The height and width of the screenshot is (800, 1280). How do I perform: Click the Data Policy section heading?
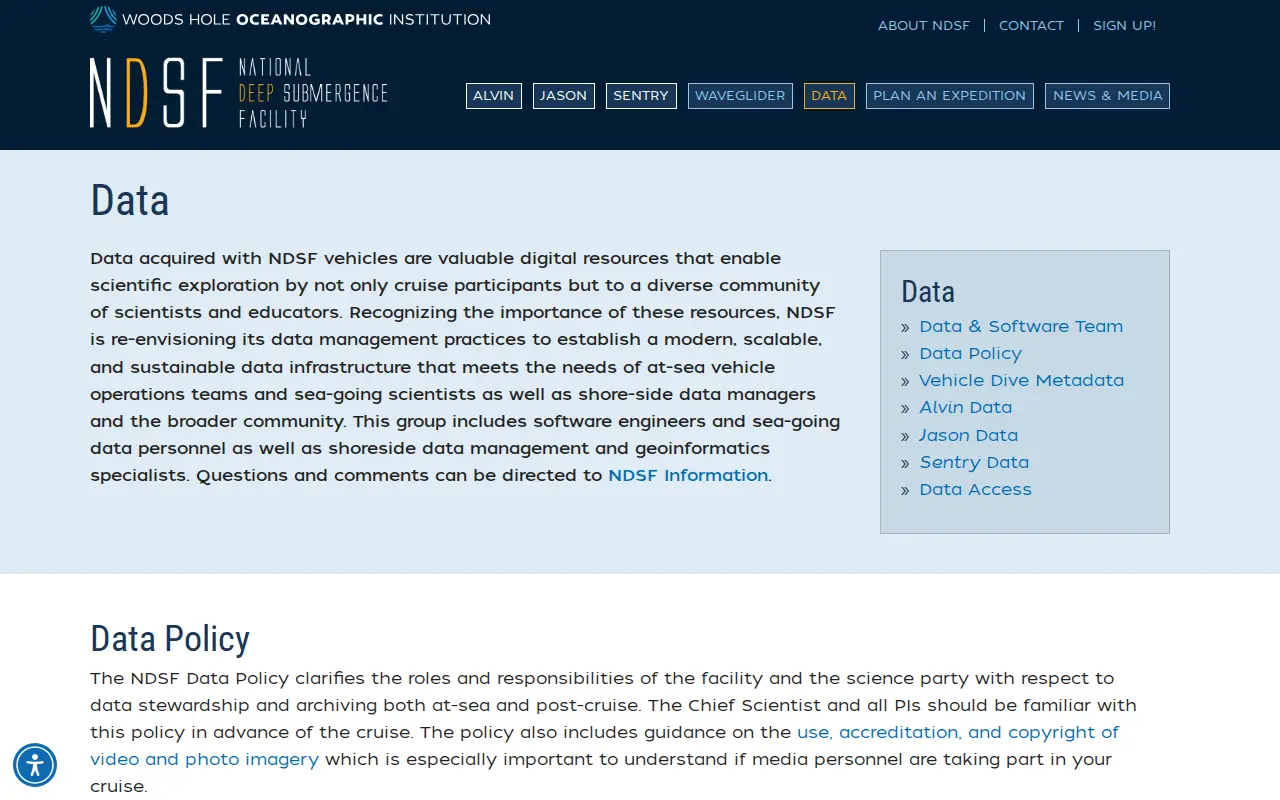point(170,638)
